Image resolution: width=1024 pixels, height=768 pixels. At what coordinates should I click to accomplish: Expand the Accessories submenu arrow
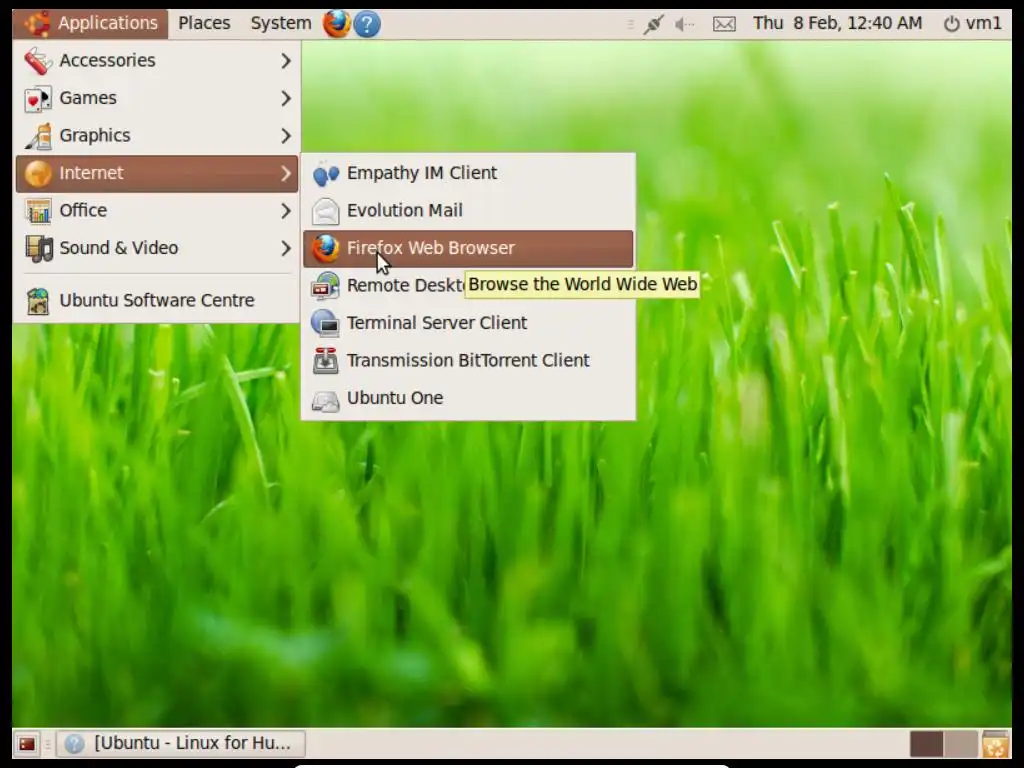tap(285, 61)
